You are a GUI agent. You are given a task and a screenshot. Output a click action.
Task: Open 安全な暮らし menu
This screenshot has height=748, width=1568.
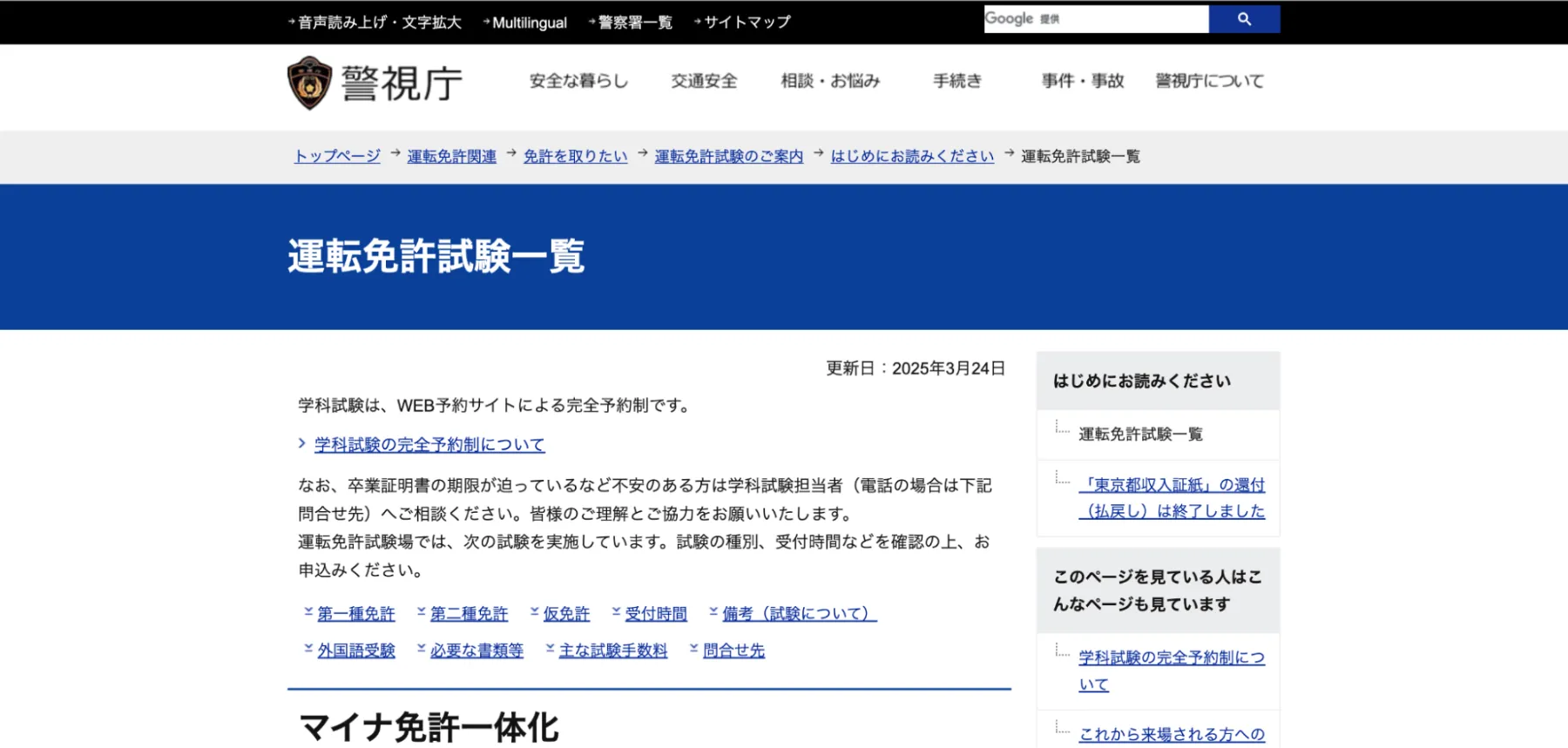click(x=578, y=81)
